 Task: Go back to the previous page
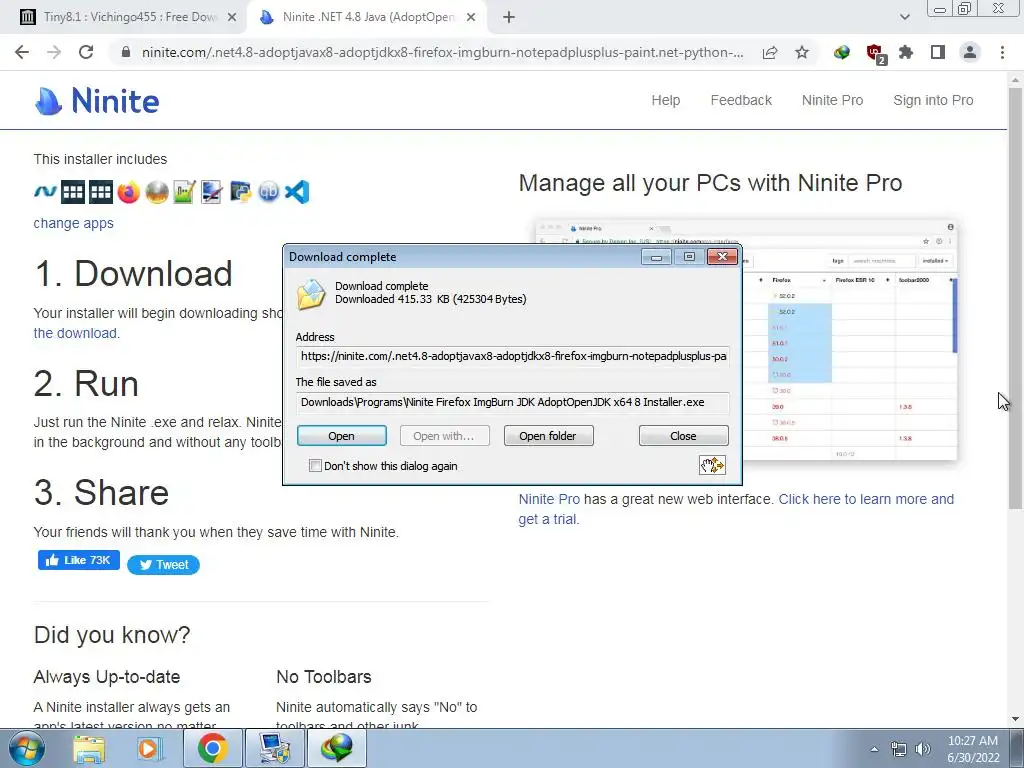[22, 52]
